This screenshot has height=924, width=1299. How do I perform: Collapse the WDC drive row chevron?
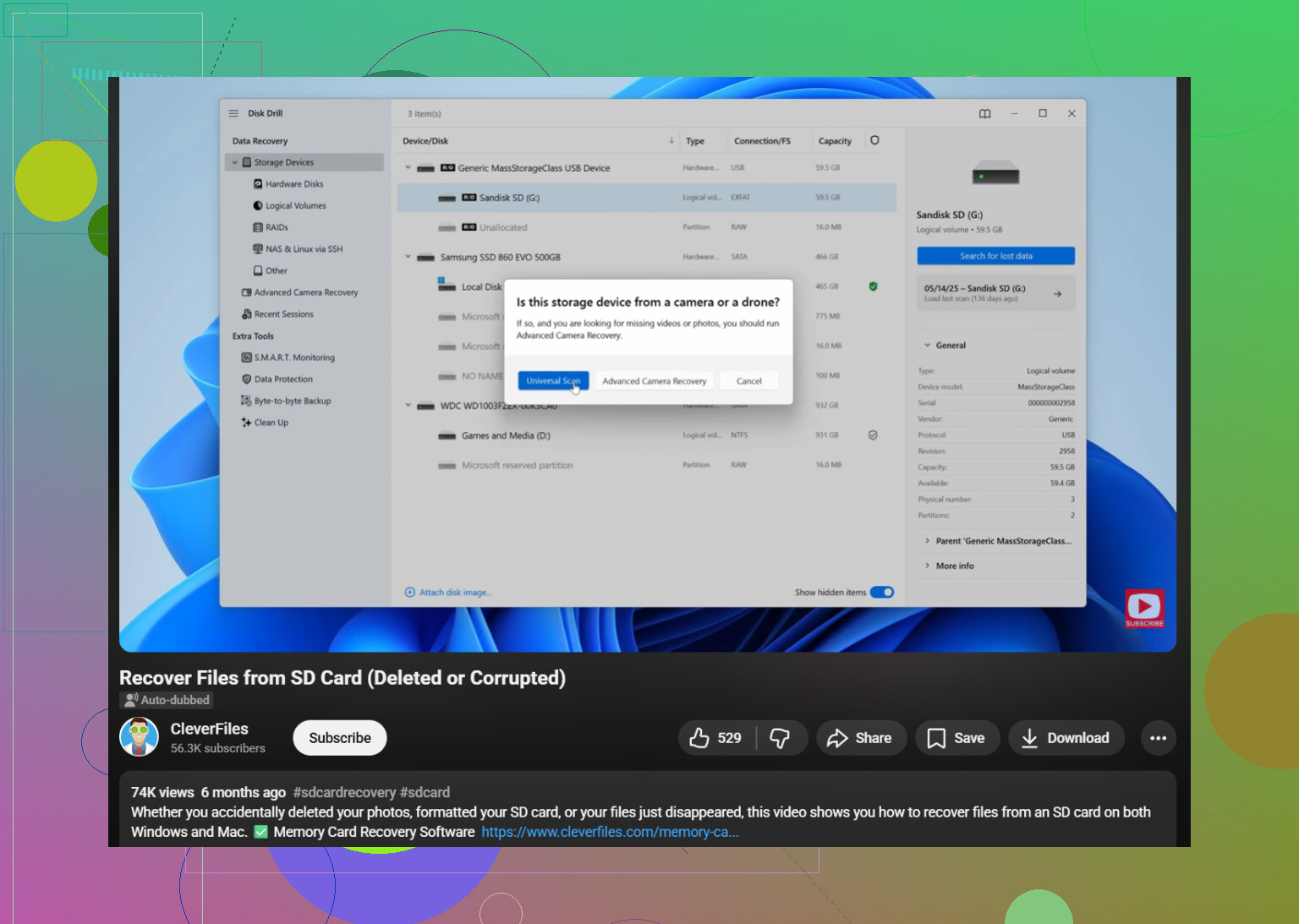click(x=408, y=406)
